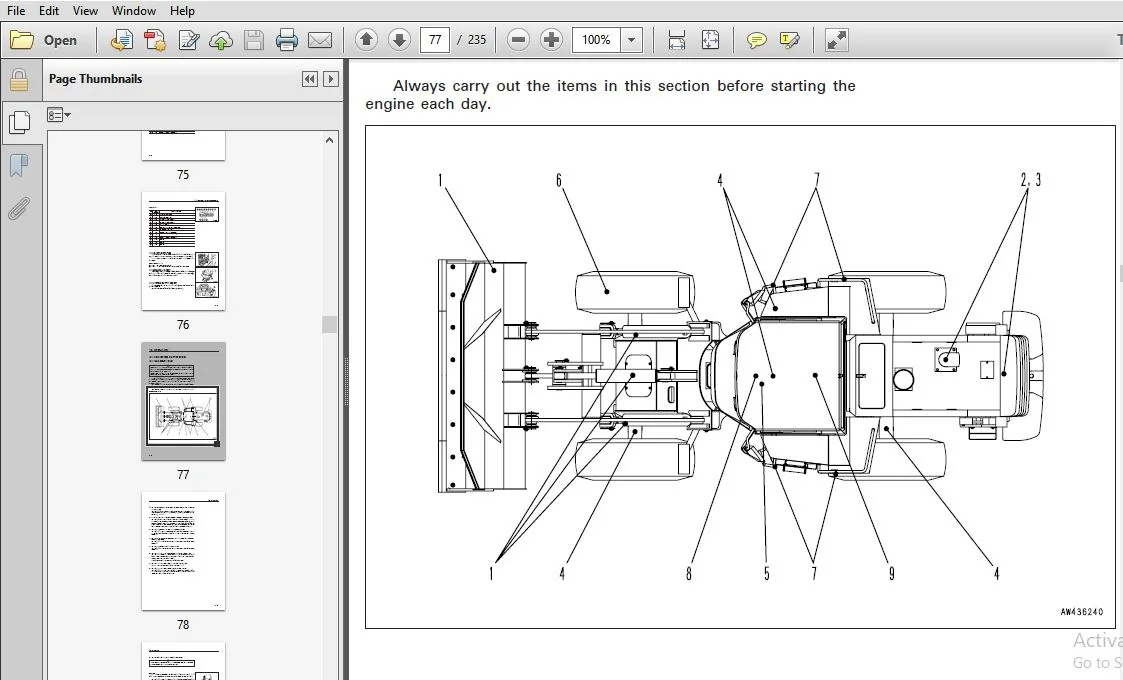
Task: Click the Bookmarks panel icon
Action: pyautogui.click(x=19, y=166)
